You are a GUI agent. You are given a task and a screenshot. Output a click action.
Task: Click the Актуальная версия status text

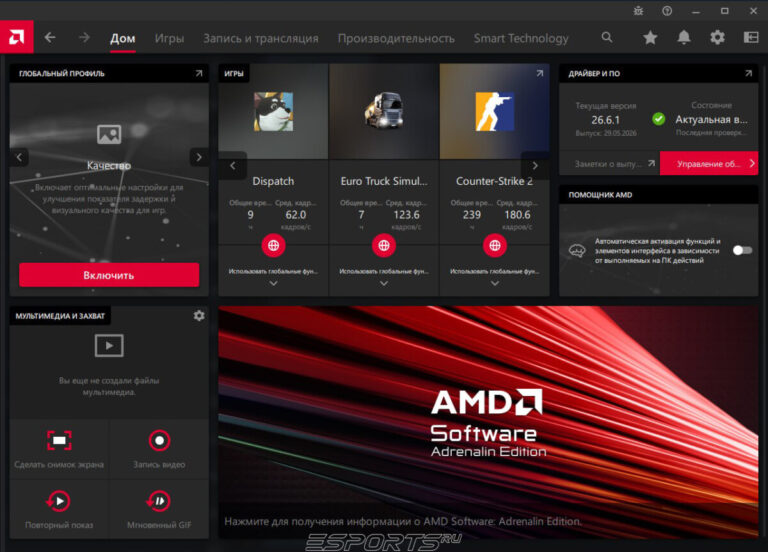[711, 120]
